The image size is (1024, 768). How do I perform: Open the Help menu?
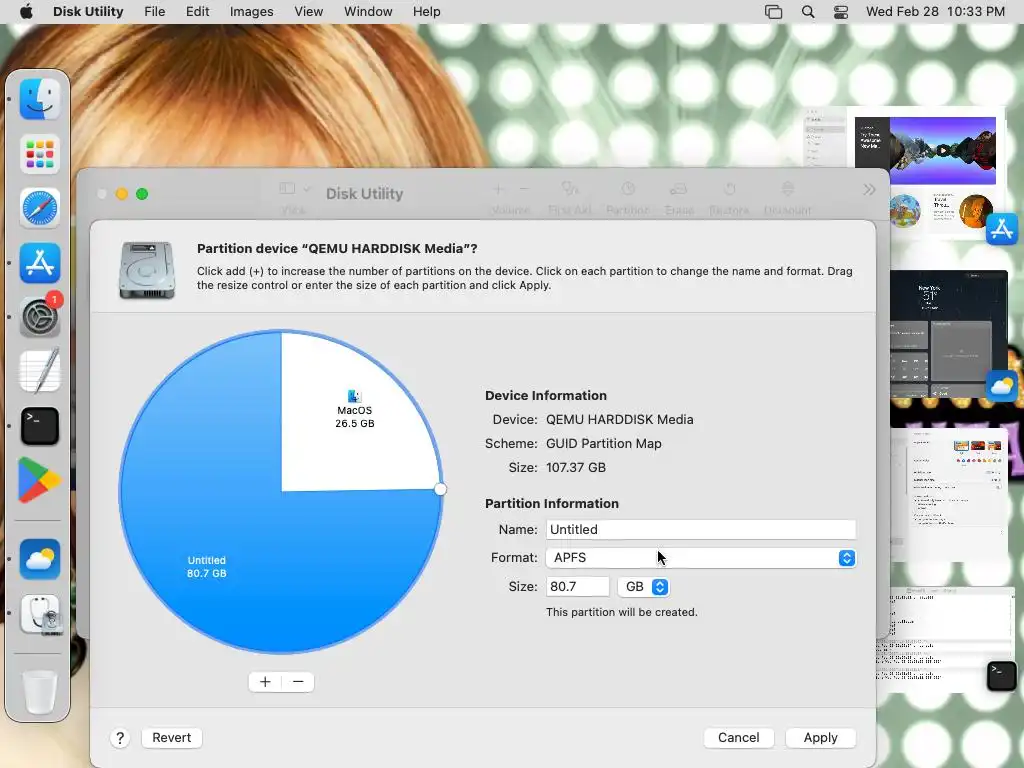[x=426, y=12]
